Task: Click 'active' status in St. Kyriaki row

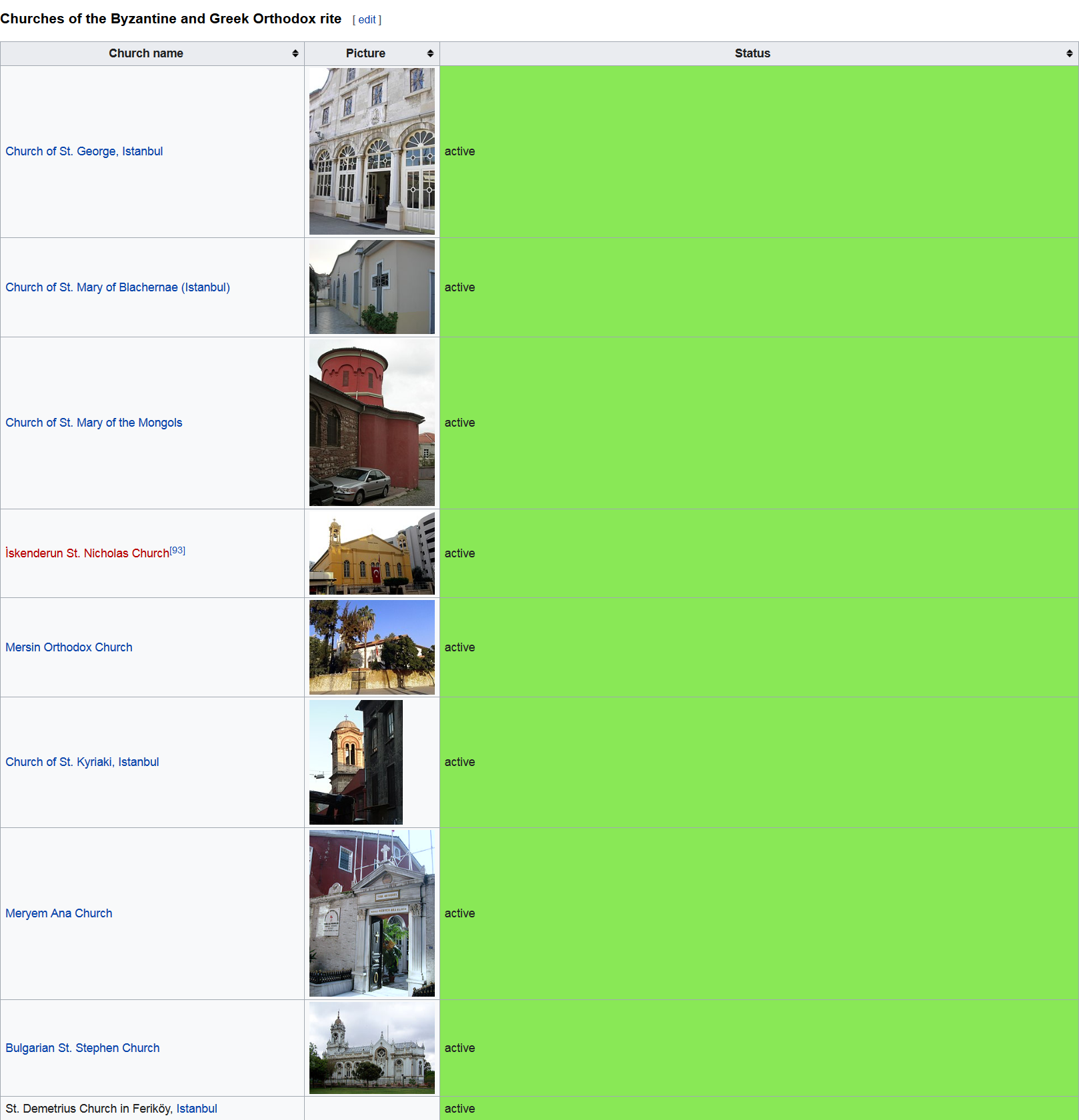Action: 460,762
